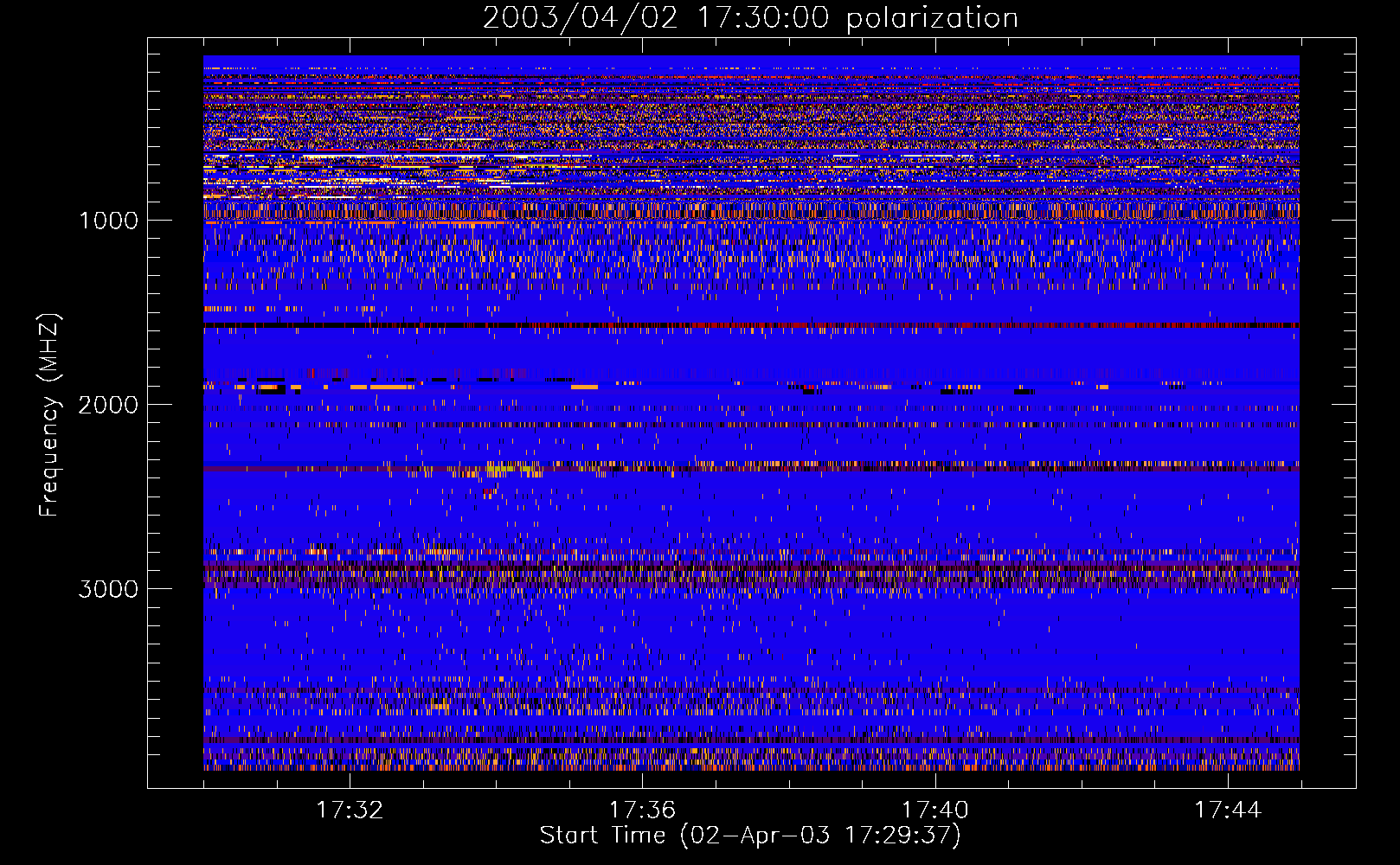Click the 17:40 time axis label

pos(934,811)
